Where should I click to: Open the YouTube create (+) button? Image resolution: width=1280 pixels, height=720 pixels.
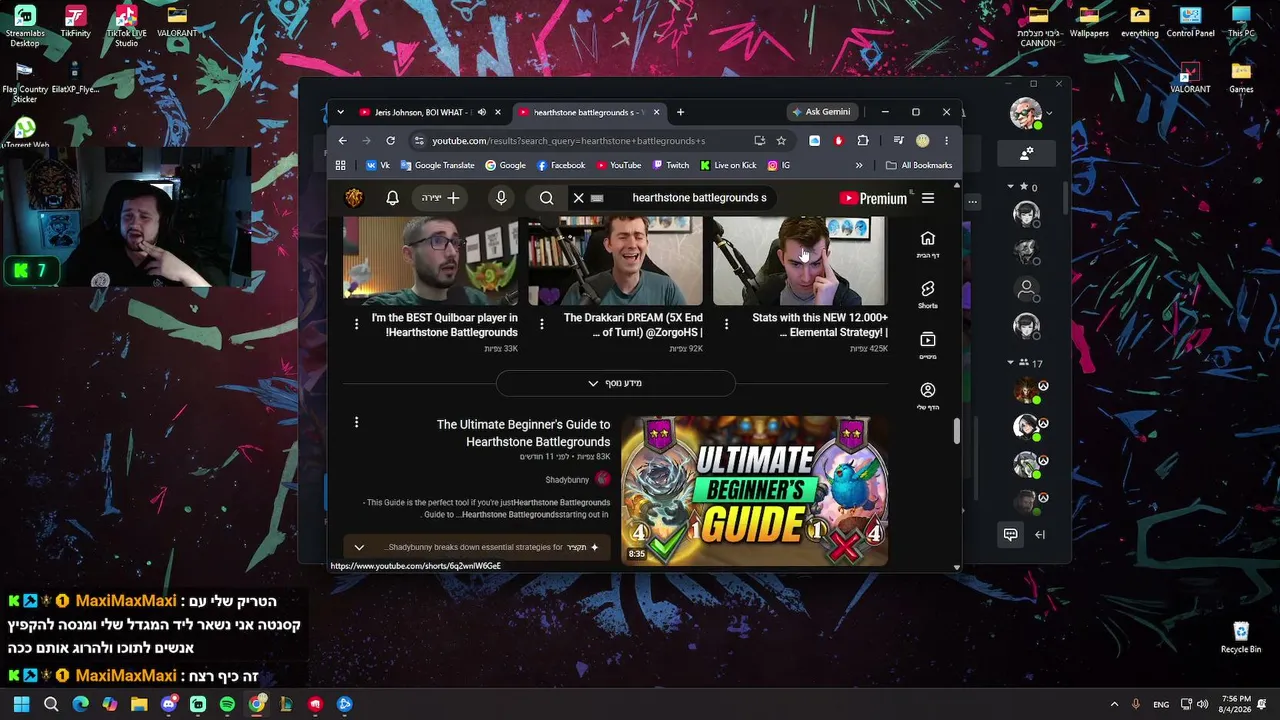(440, 198)
